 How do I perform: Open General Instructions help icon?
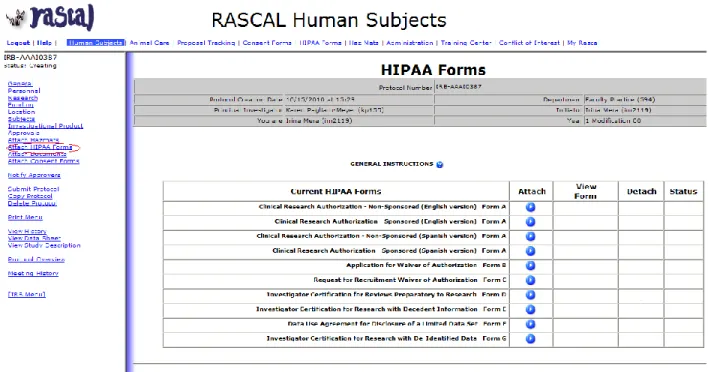tap(440, 164)
